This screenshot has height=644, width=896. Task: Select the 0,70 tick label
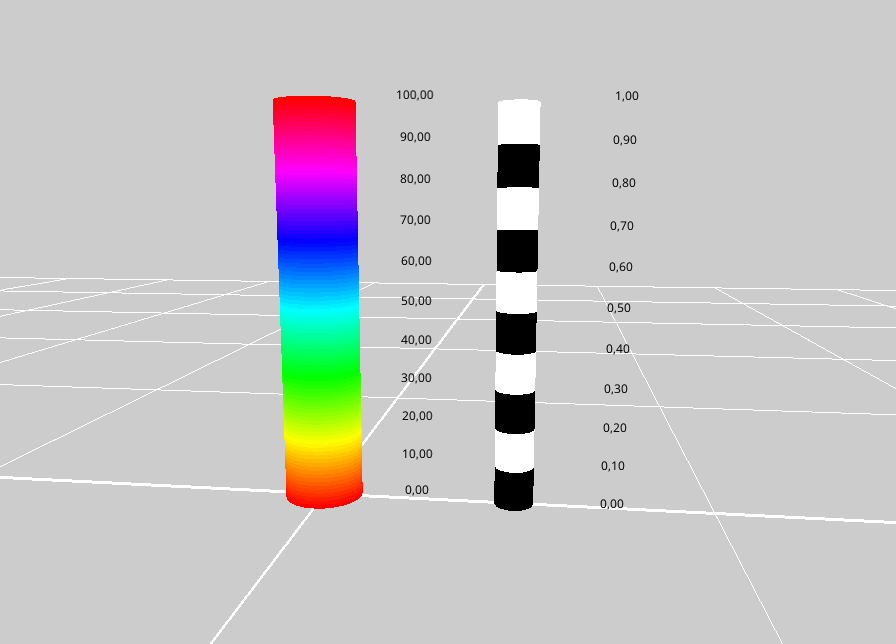pyautogui.click(x=622, y=226)
